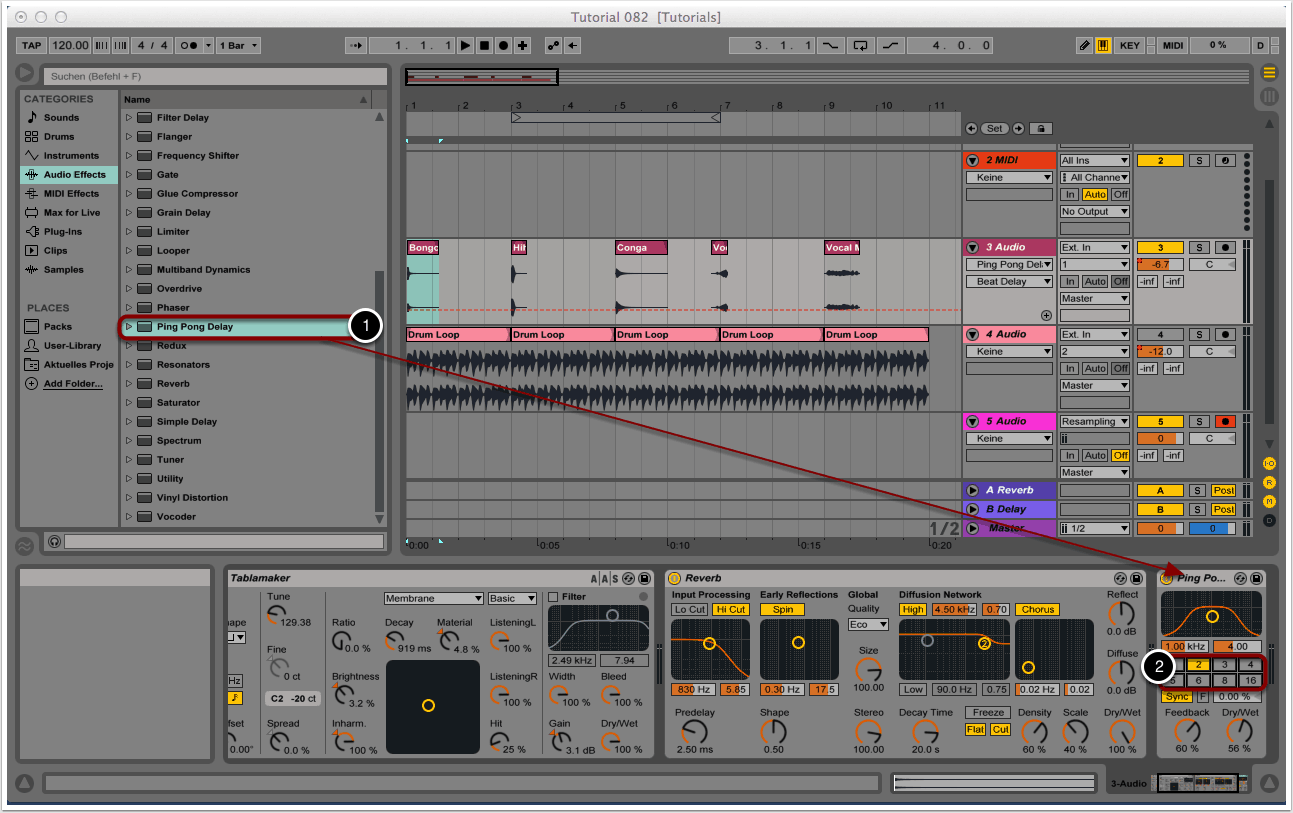Image resolution: width=1293 pixels, height=813 pixels.
Task: Expand the Ping Pong Delay folder
Action: tap(129, 327)
